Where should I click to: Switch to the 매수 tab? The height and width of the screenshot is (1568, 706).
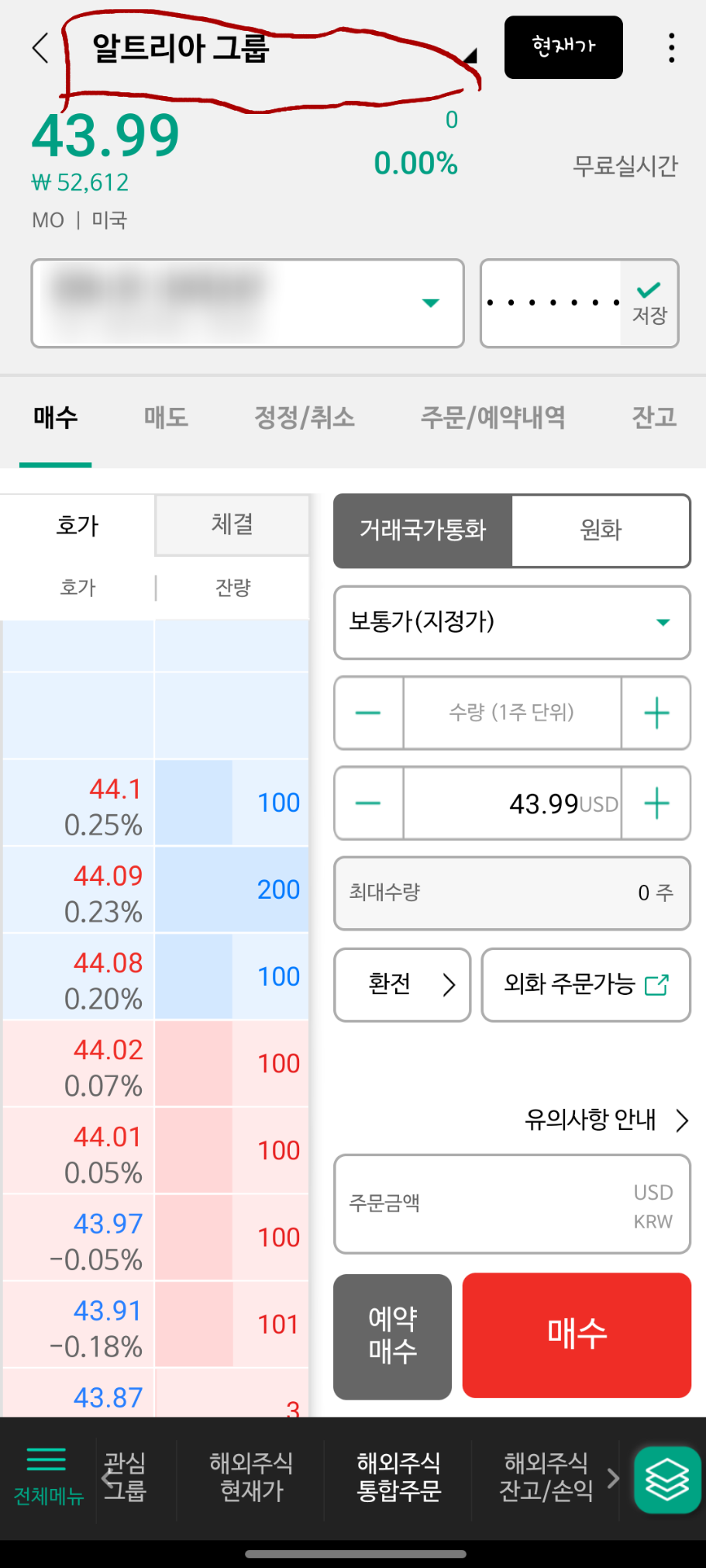point(56,418)
